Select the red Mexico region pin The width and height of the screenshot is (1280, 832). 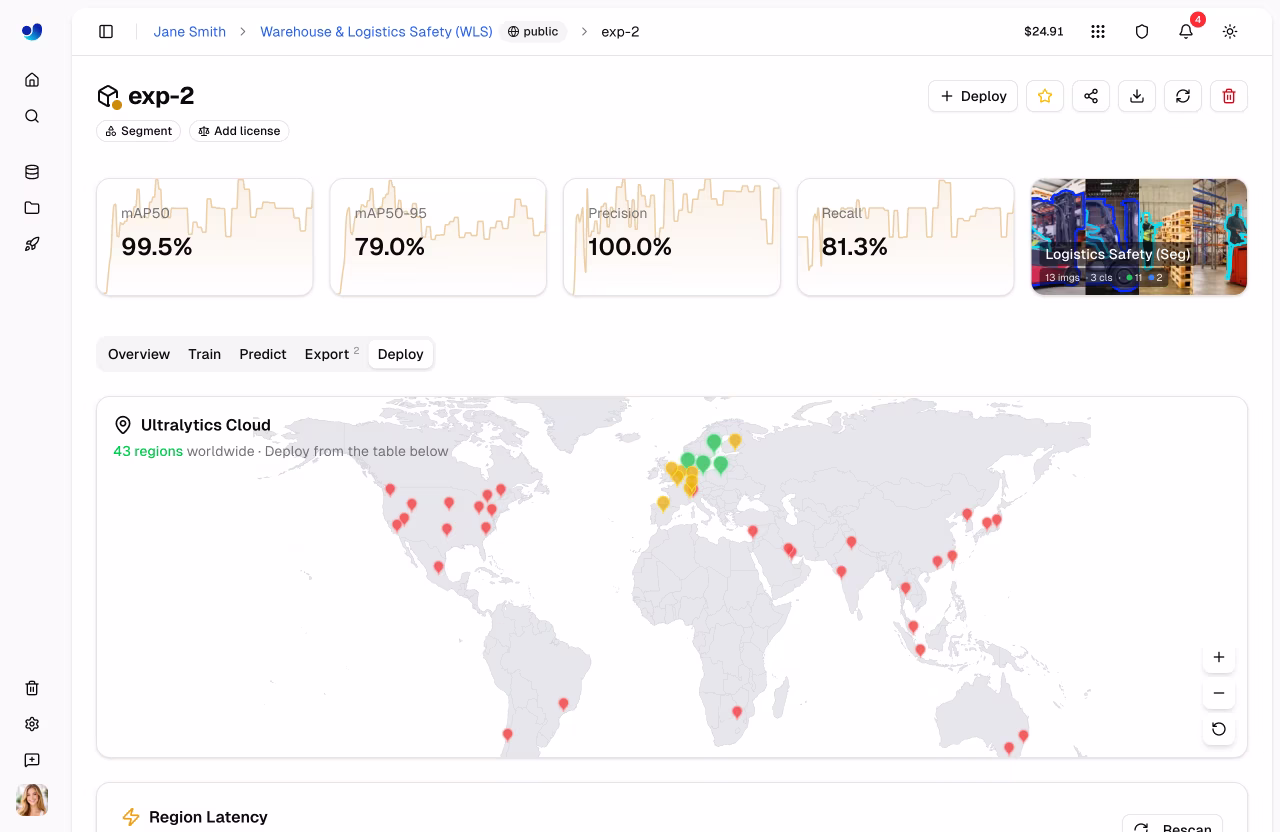[438, 567]
